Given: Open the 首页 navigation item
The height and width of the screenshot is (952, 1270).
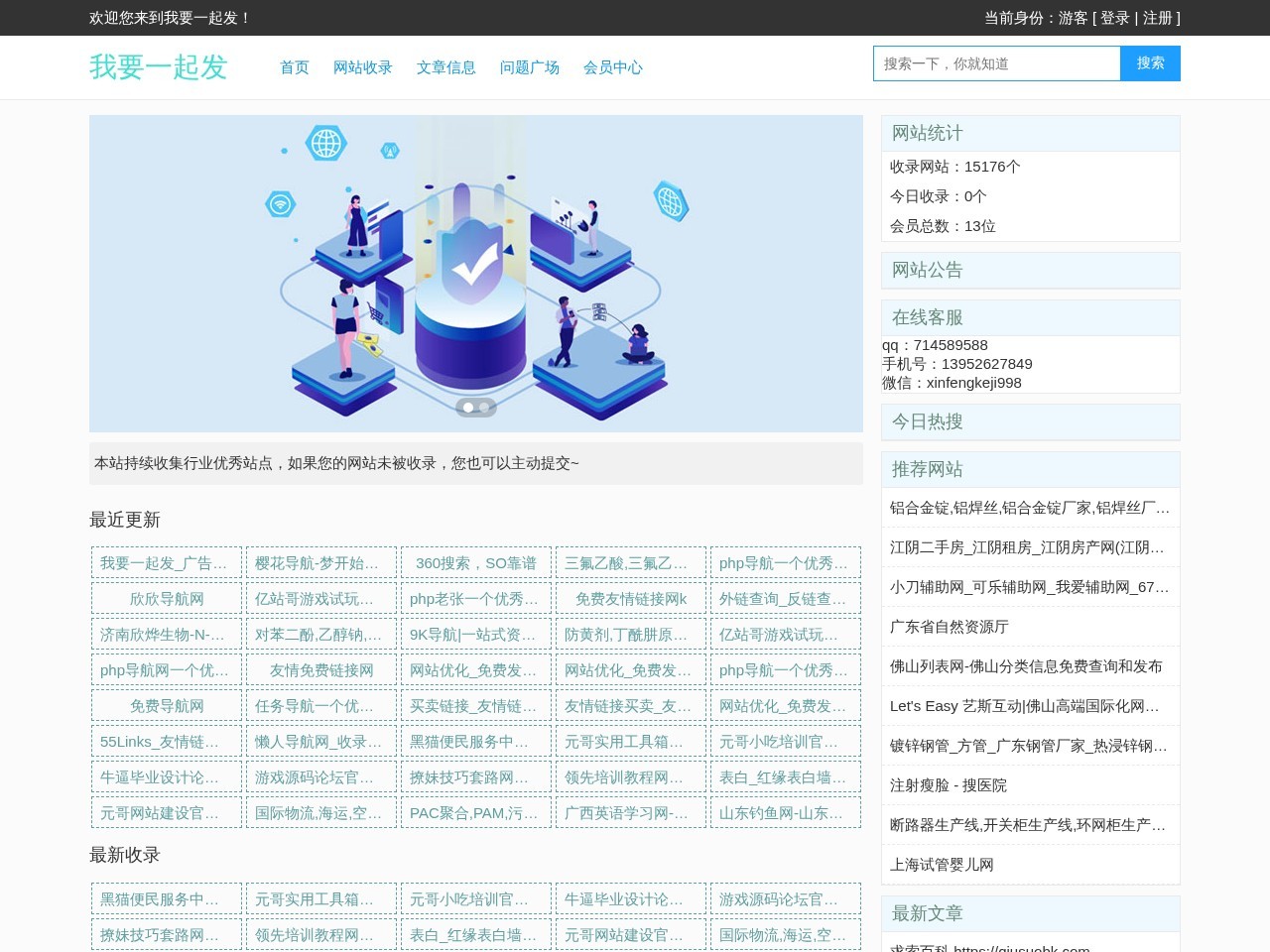Looking at the screenshot, I should tap(295, 67).
